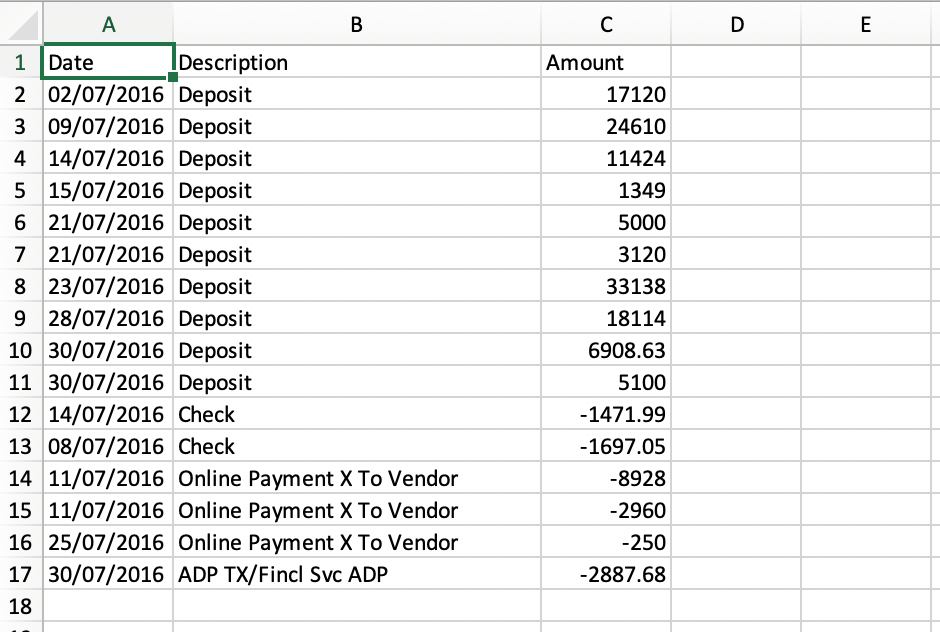Screen dimensions: 940x632
Task: Select amount cell 5000
Action: pos(606,222)
